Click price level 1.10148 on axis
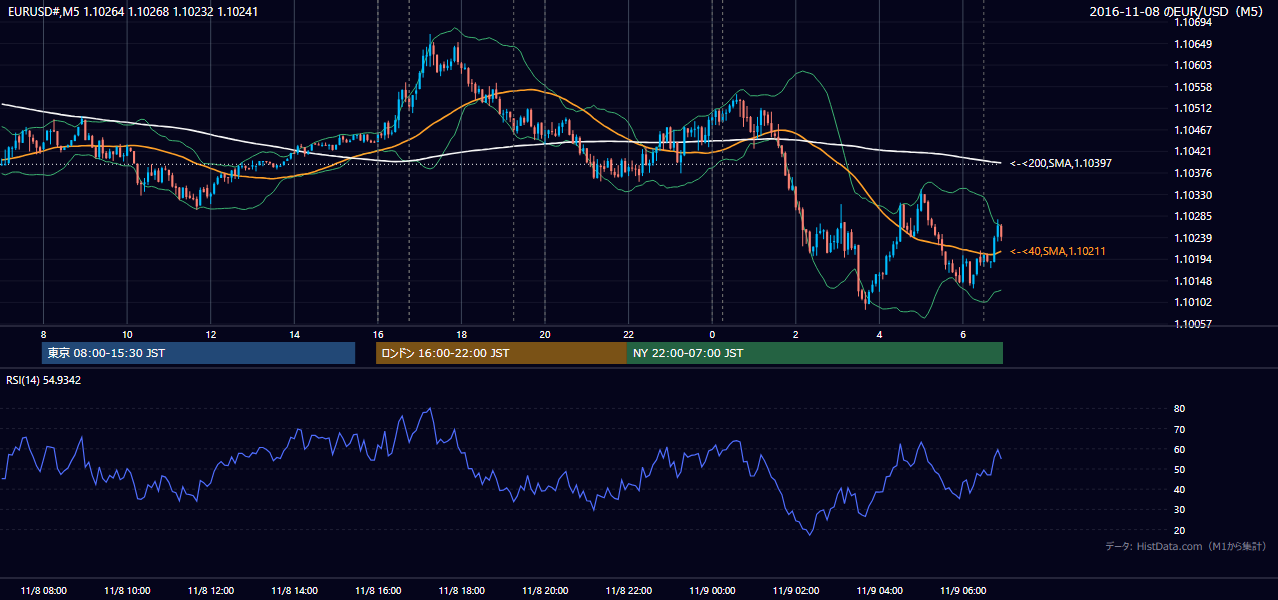This screenshot has height=600, width=1278. (x=1193, y=281)
